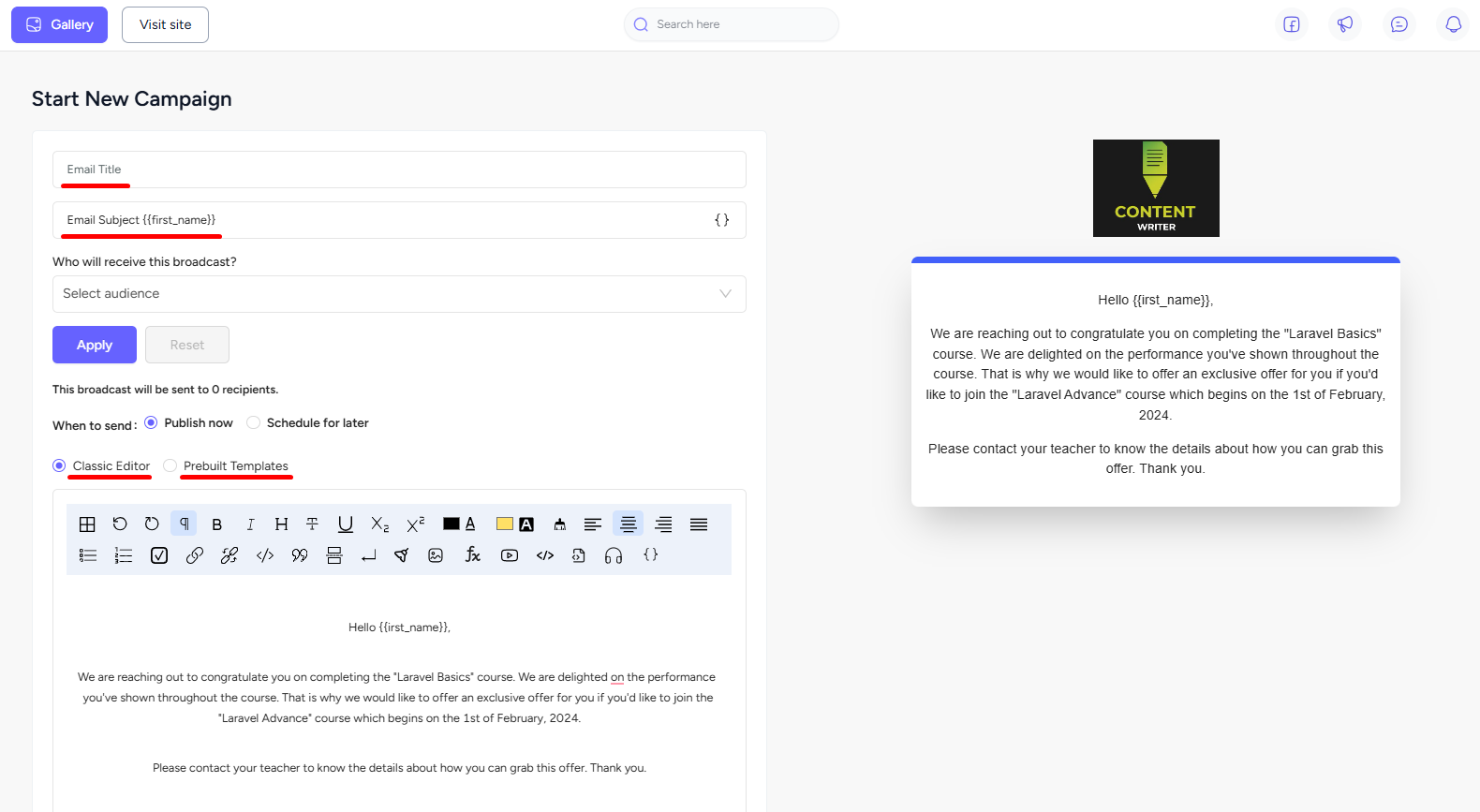Image resolution: width=1480 pixels, height=812 pixels.
Task: Apply font color with underlined A icon
Action: (x=470, y=524)
